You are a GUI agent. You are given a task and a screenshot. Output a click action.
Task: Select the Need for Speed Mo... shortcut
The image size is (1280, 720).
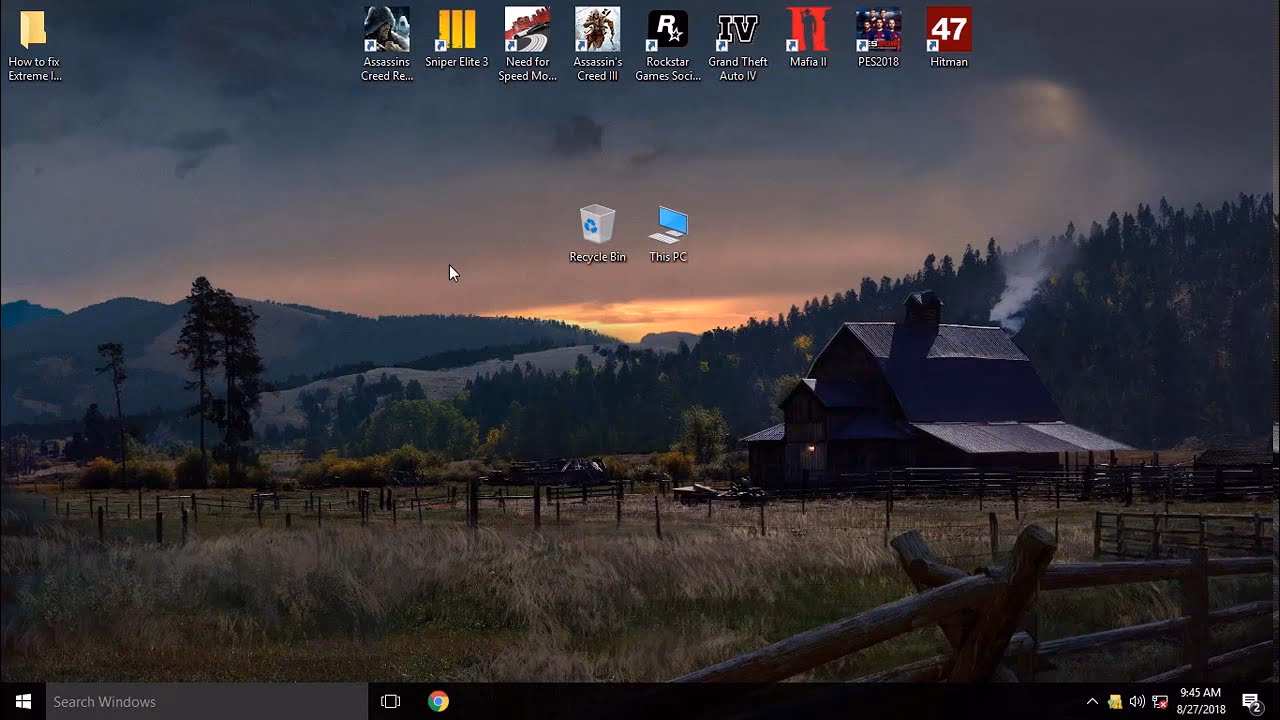pyautogui.click(x=527, y=45)
